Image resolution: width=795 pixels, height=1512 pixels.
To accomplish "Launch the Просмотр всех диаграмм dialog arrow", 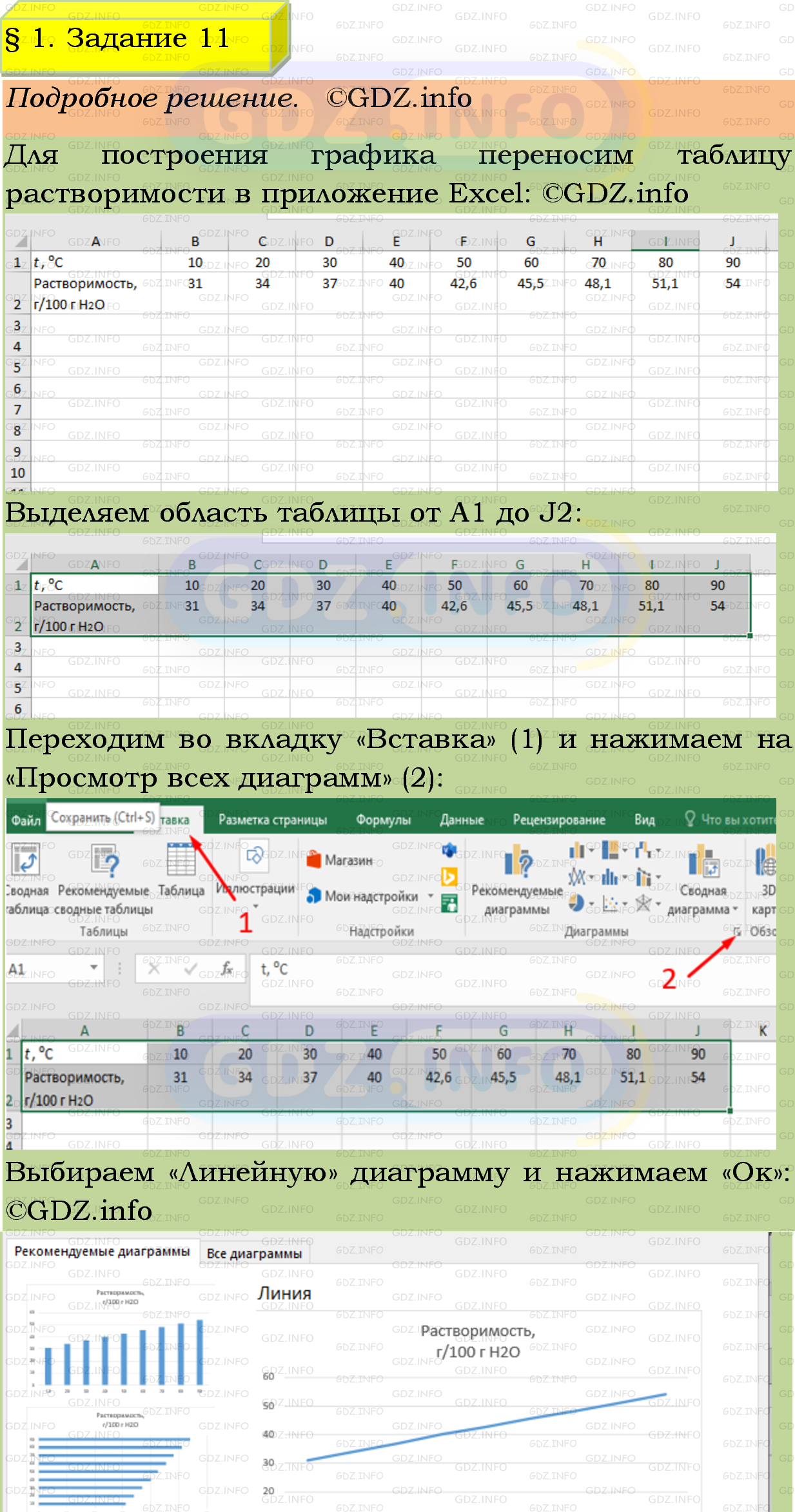I will click(x=737, y=932).
